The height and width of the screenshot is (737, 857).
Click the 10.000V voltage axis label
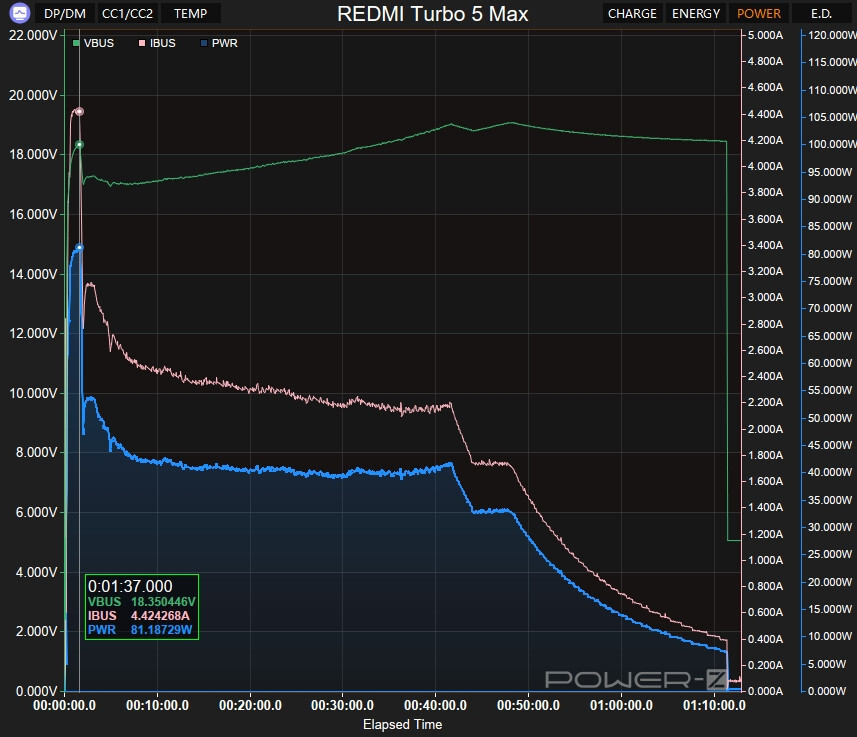pyautogui.click(x=33, y=393)
